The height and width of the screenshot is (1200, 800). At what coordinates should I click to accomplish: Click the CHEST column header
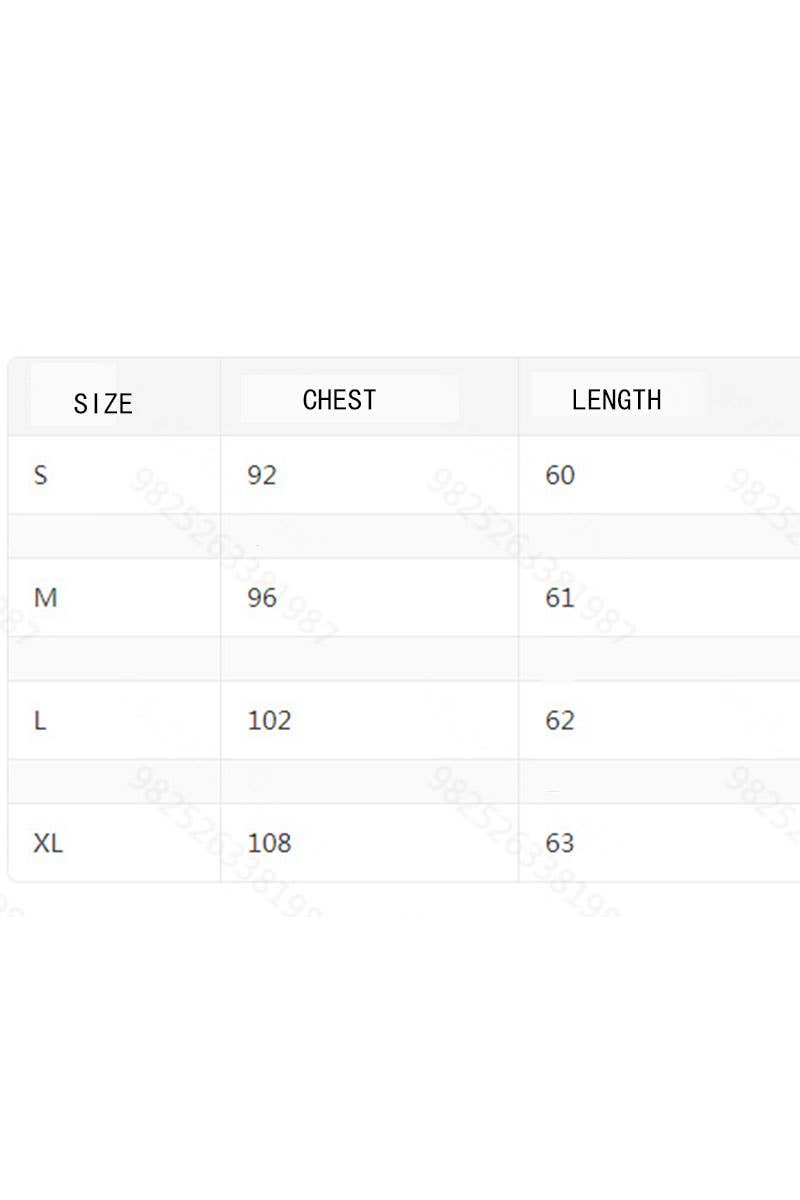pos(339,400)
